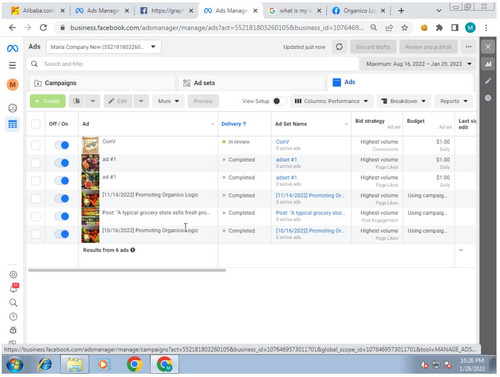Click the green Create button
The width and height of the screenshot is (500, 377).
[47, 101]
